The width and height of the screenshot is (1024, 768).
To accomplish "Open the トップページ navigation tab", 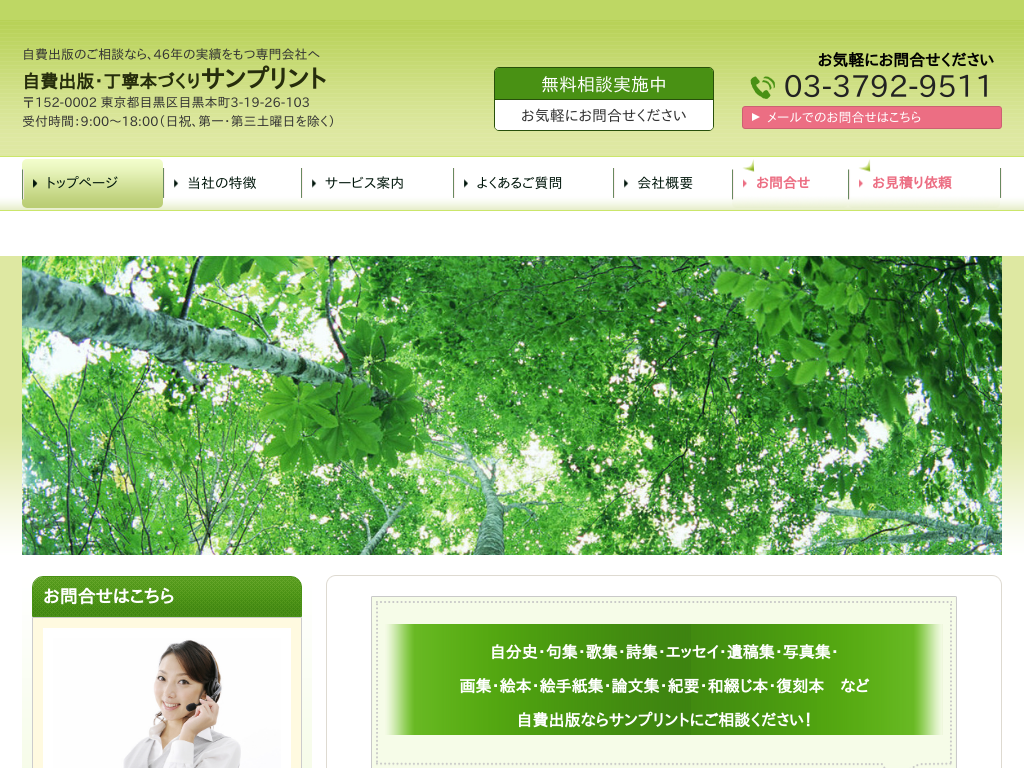I will (x=92, y=183).
